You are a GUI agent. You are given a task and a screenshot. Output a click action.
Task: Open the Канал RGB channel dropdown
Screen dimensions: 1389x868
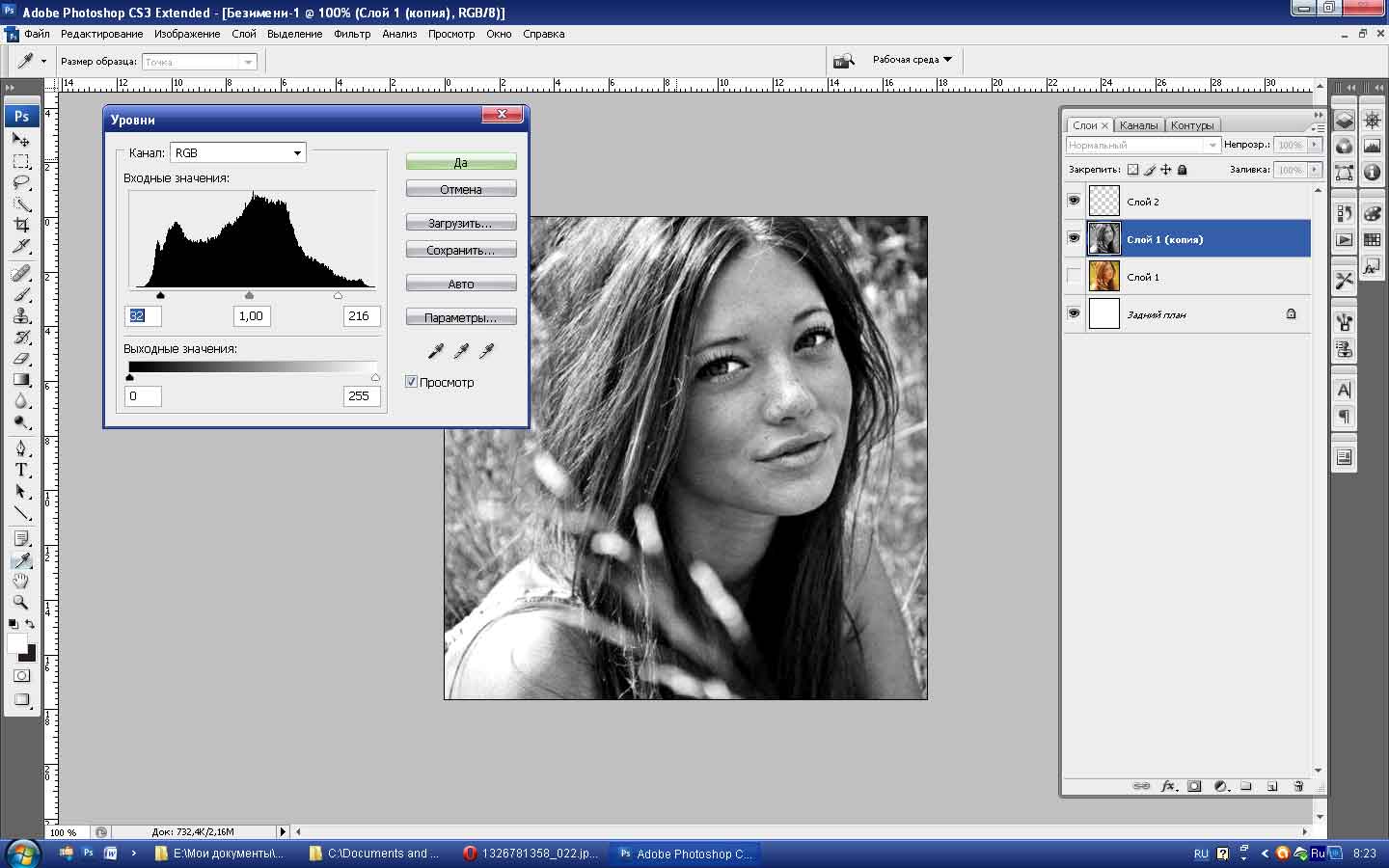[x=238, y=153]
